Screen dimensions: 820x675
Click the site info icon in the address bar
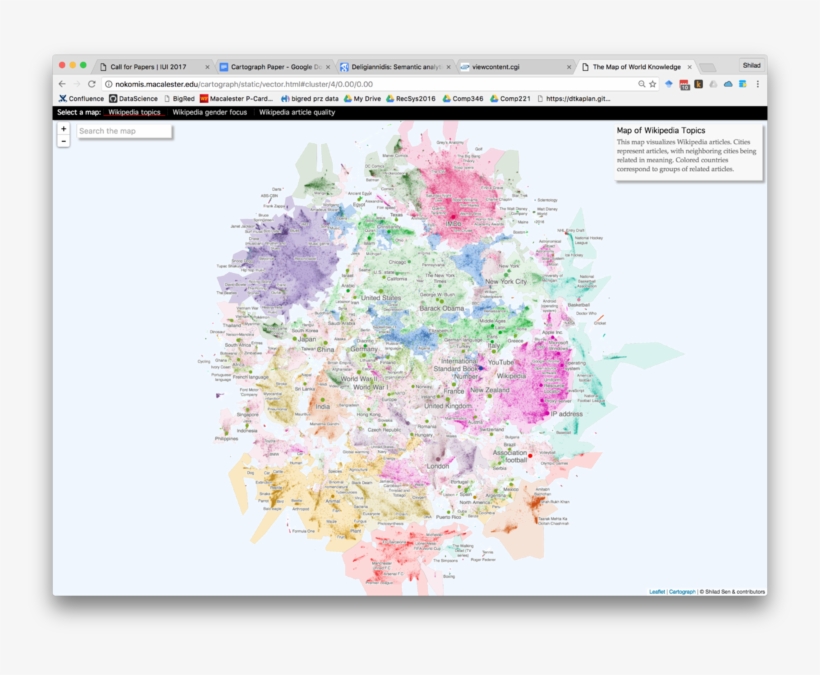coord(108,84)
